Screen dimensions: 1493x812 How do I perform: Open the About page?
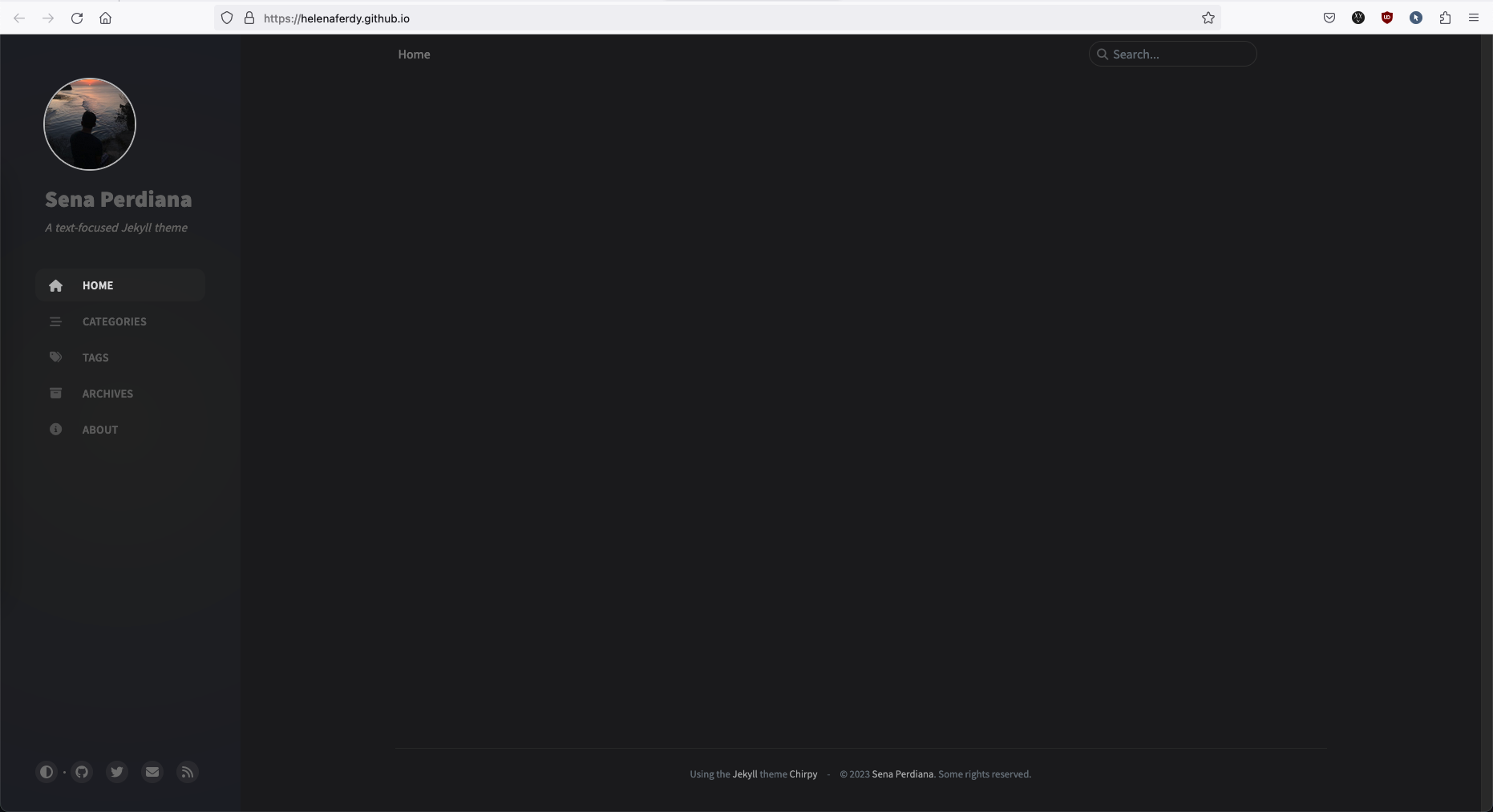coord(100,430)
